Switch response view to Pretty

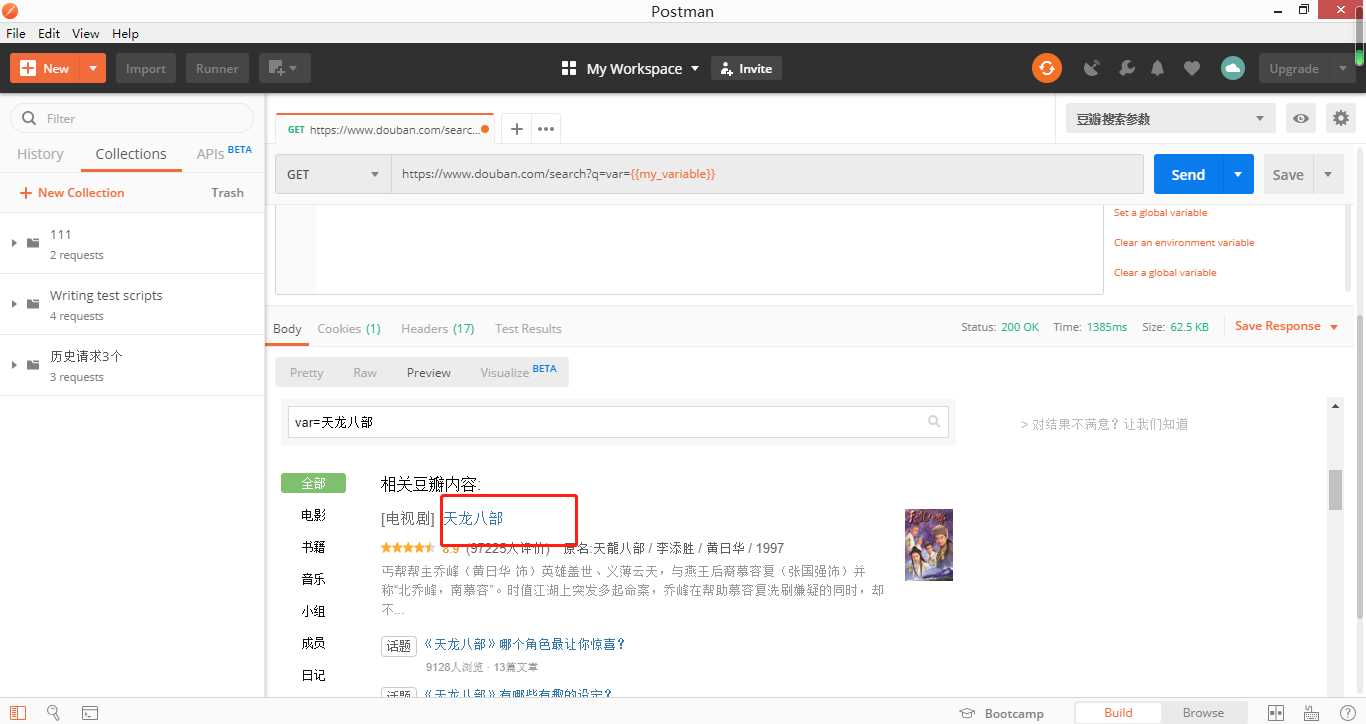[x=306, y=372]
